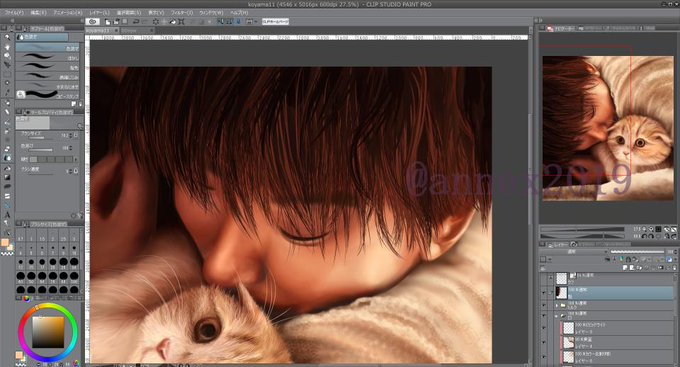Select the Auto select wand tool
The height and width of the screenshot is (367, 680).
[7, 82]
